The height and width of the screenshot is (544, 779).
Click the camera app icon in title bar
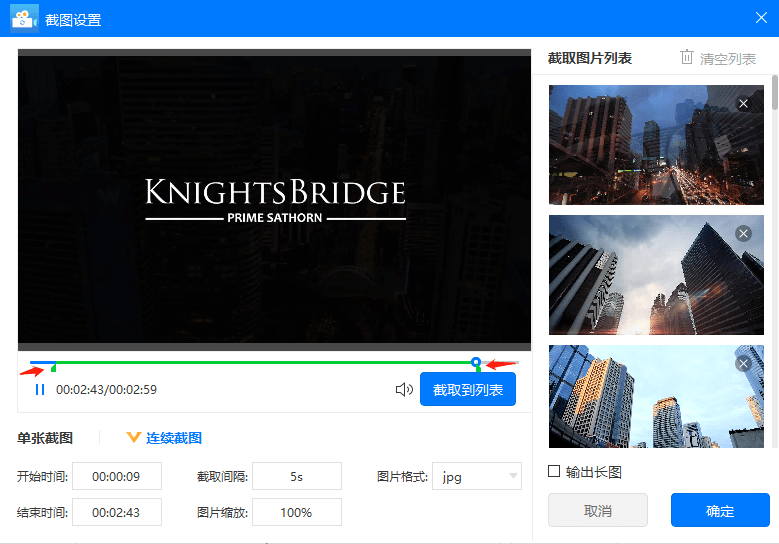[x=24, y=19]
